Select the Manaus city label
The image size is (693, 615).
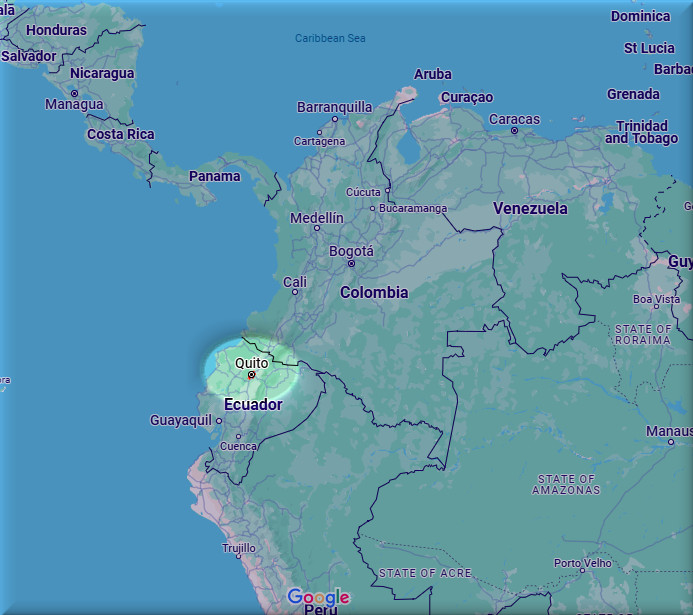click(669, 431)
